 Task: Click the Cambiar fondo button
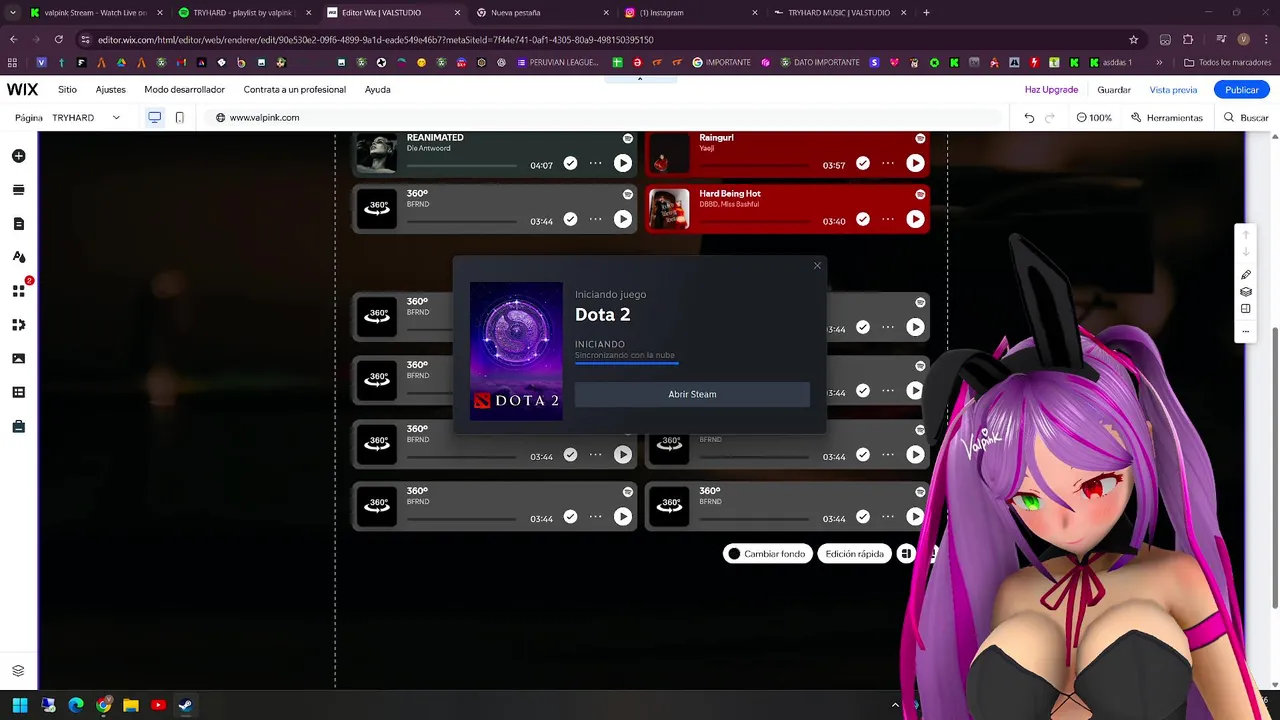[767, 554]
